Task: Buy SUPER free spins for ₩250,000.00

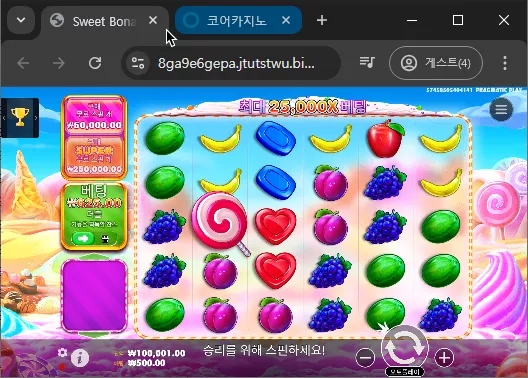Action: point(94,157)
